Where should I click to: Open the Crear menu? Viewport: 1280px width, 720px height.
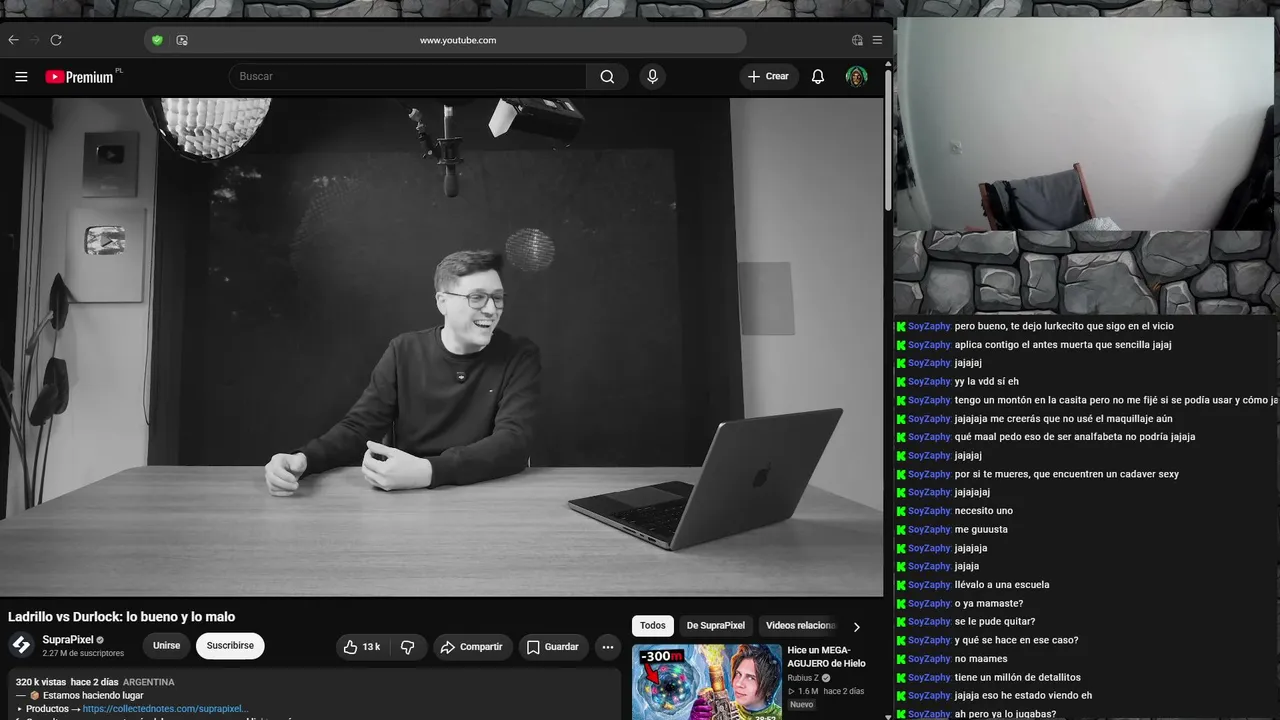pos(768,76)
